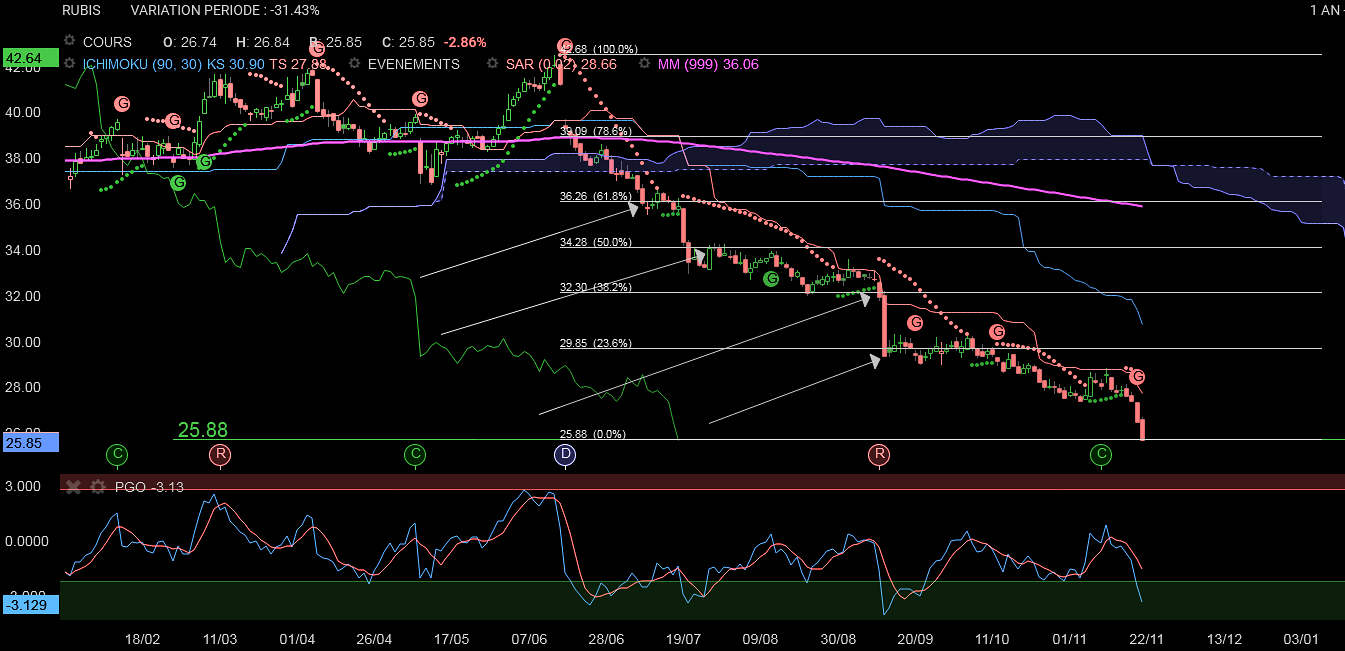This screenshot has width=1345, height=651.
Task: Click the red G marker near 11/10
Action: pos(997,331)
